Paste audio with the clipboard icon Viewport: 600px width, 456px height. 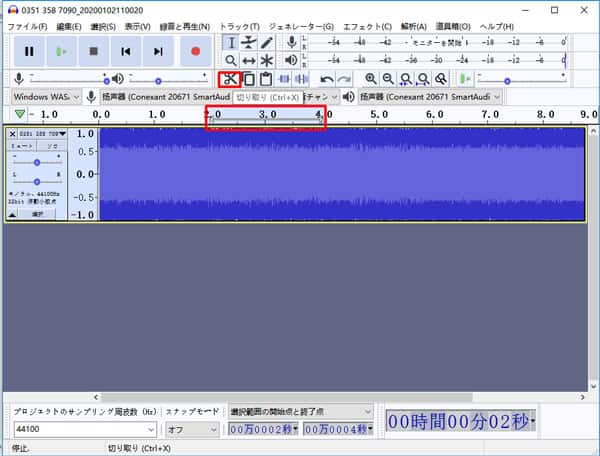point(266,80)
